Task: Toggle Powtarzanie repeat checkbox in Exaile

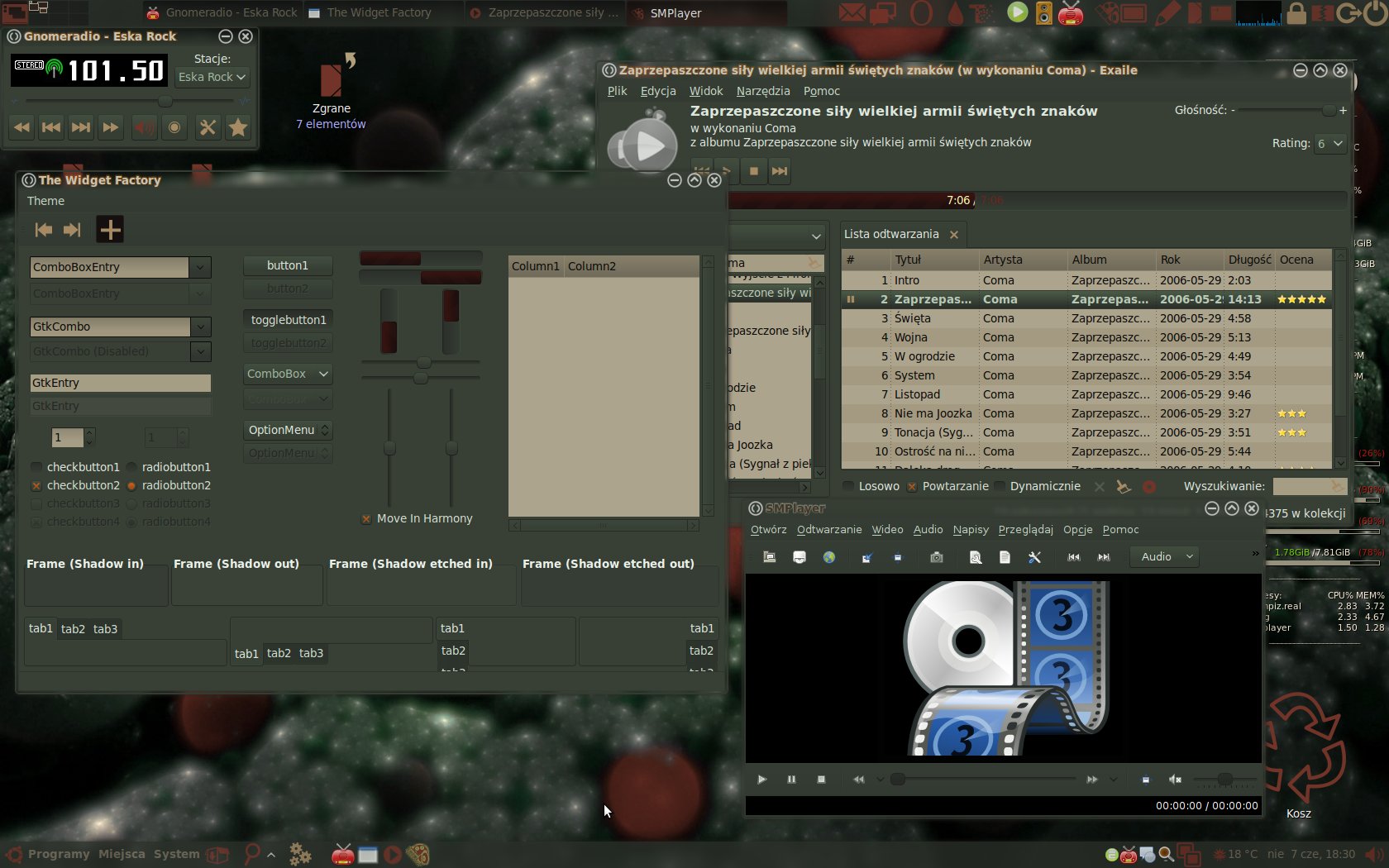Action: click(912, 486)
